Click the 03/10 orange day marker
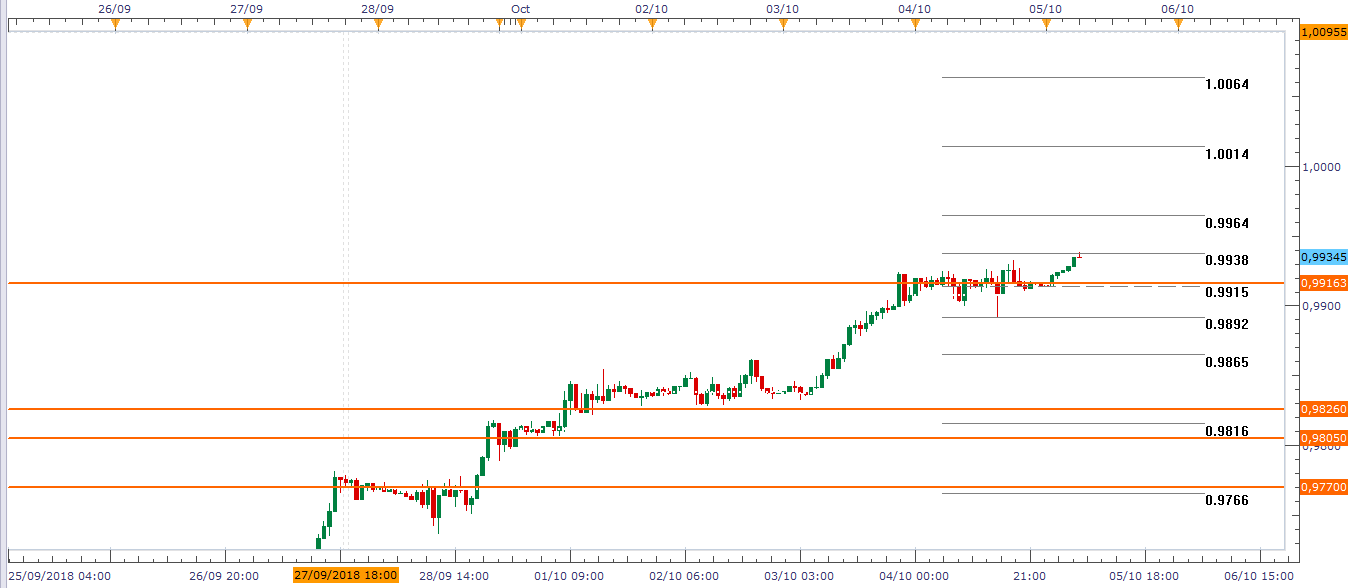 point(783,24)
